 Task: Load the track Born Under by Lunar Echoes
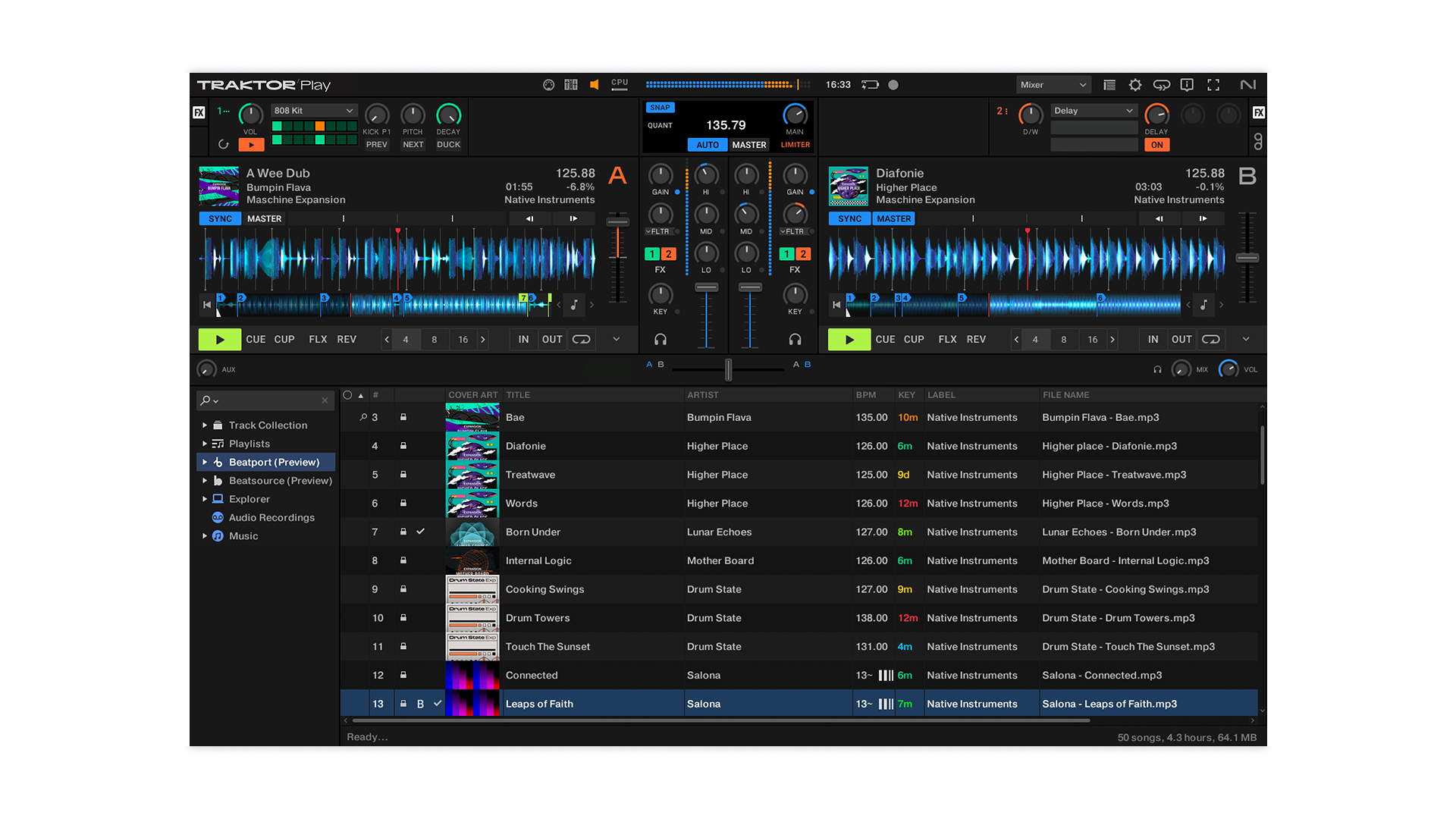(533, 532)
